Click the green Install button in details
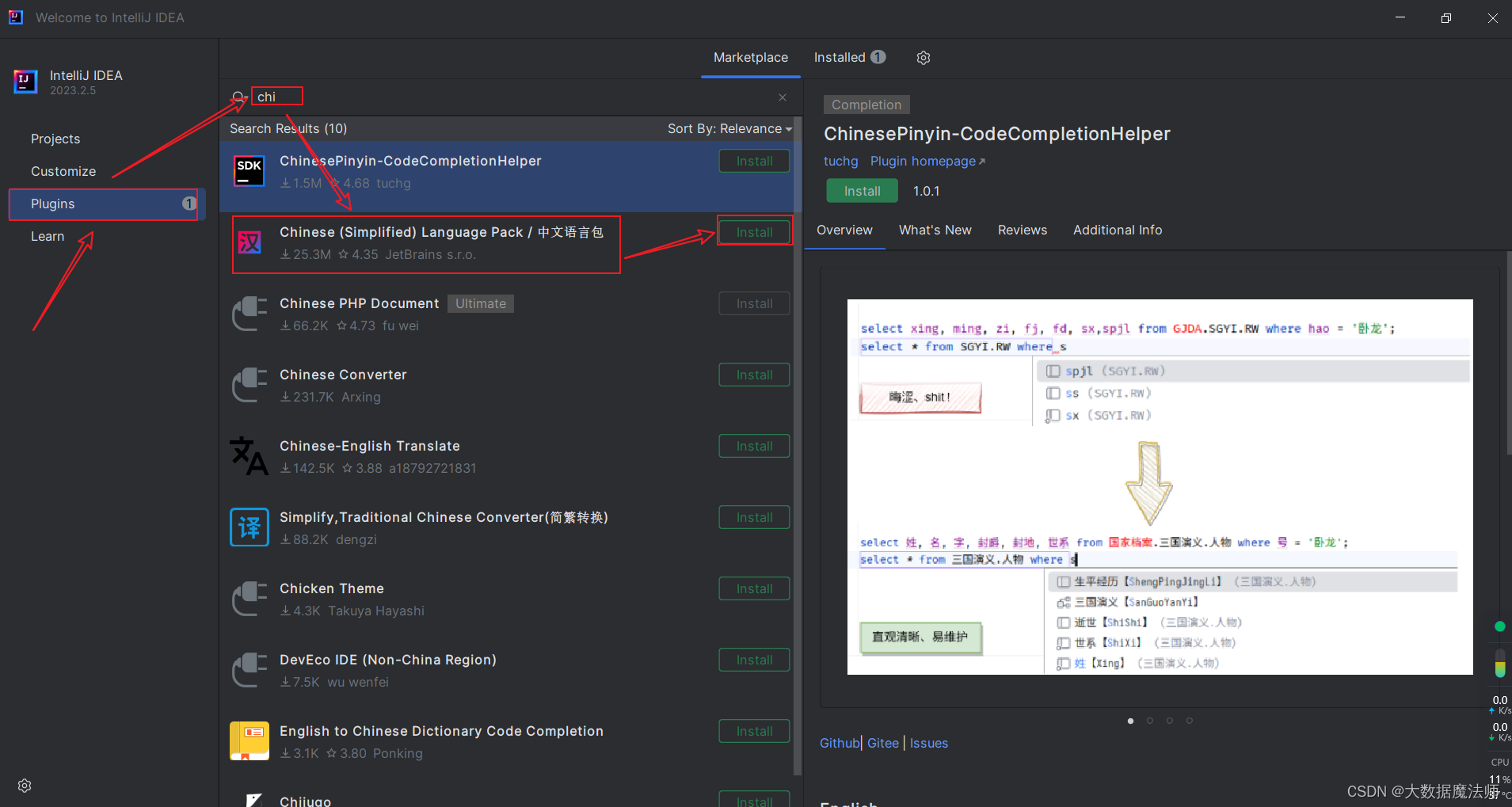Screen dimensions: 1512x807 pos(862,191)
